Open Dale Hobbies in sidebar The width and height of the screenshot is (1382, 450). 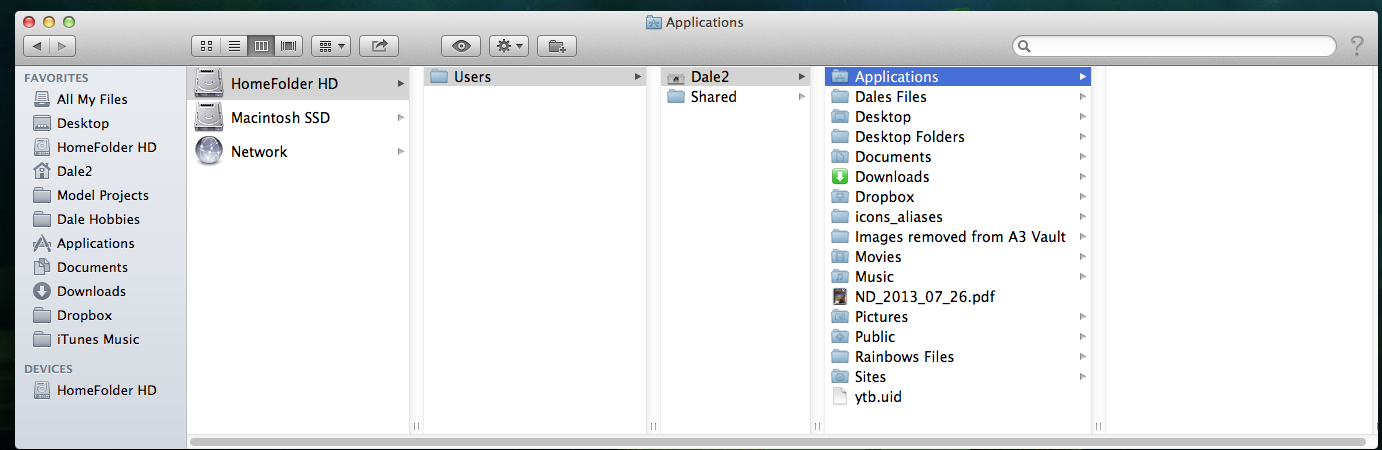click(x=100, y=219)
